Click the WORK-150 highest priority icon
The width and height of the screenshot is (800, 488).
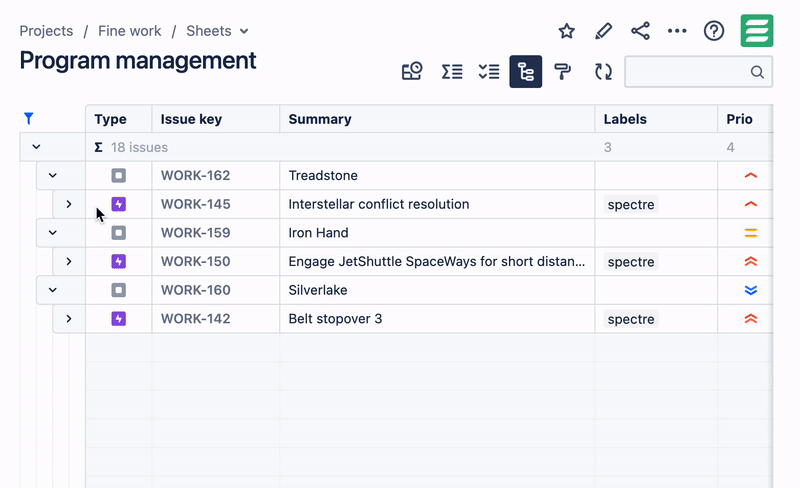751,261
